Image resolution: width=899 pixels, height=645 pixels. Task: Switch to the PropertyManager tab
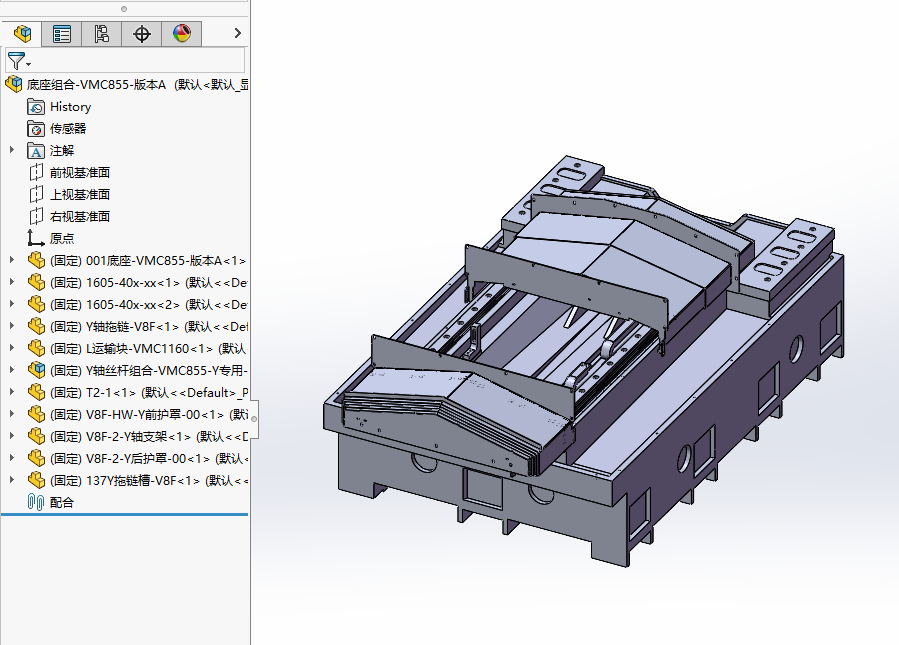tap(61, 33)
